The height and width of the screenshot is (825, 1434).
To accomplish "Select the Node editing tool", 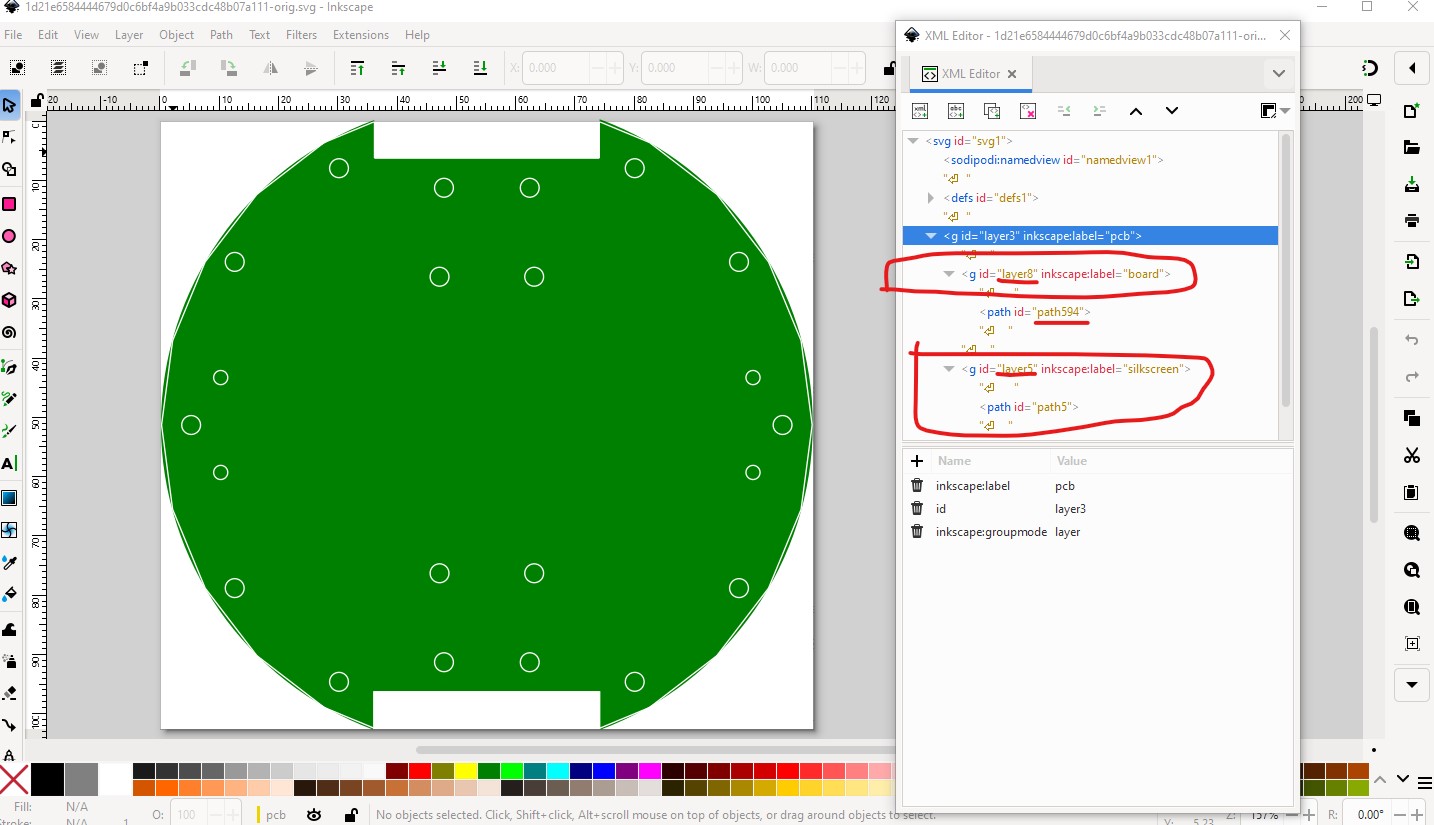I will (9, 137).
